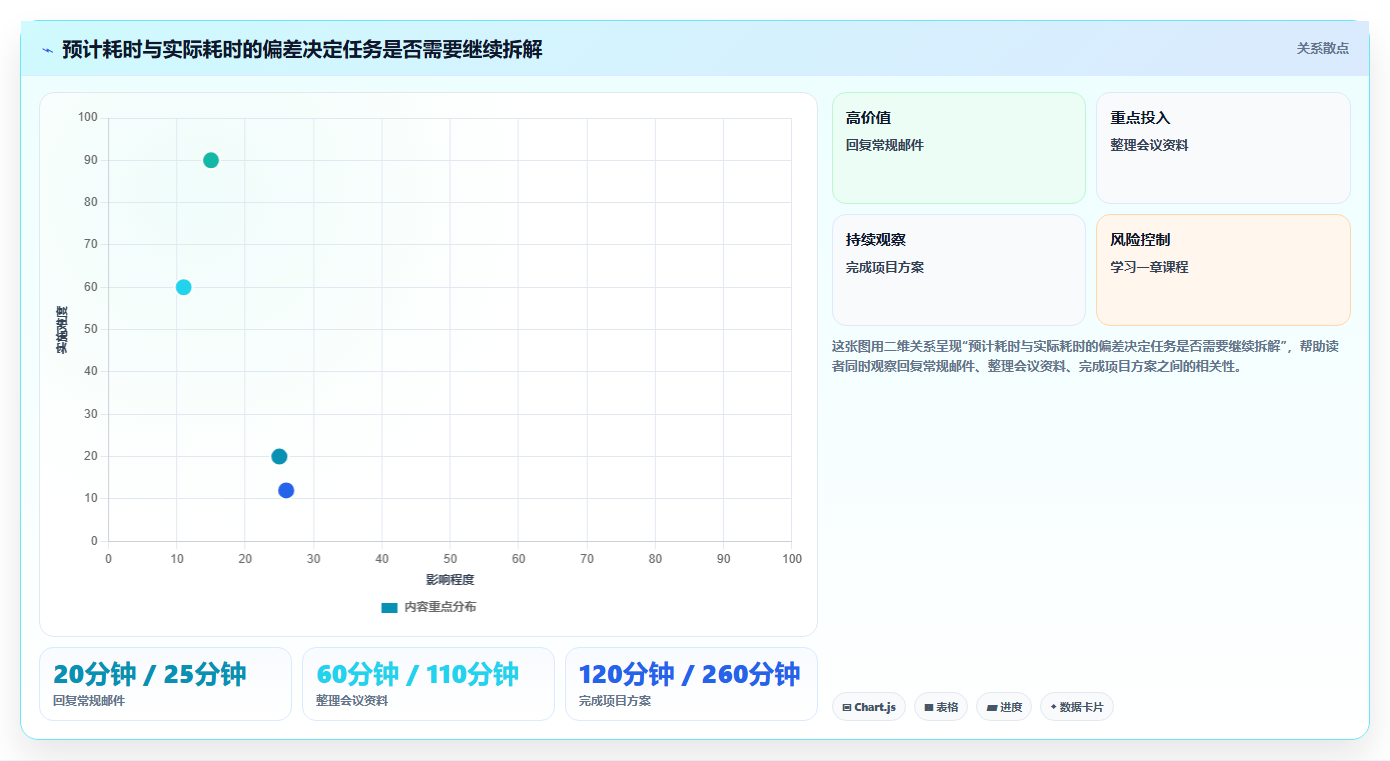This screenshot has width=1390, height=761.
Task: Toggle the 内容重点分布 legend item
Action: pos(429,607)
